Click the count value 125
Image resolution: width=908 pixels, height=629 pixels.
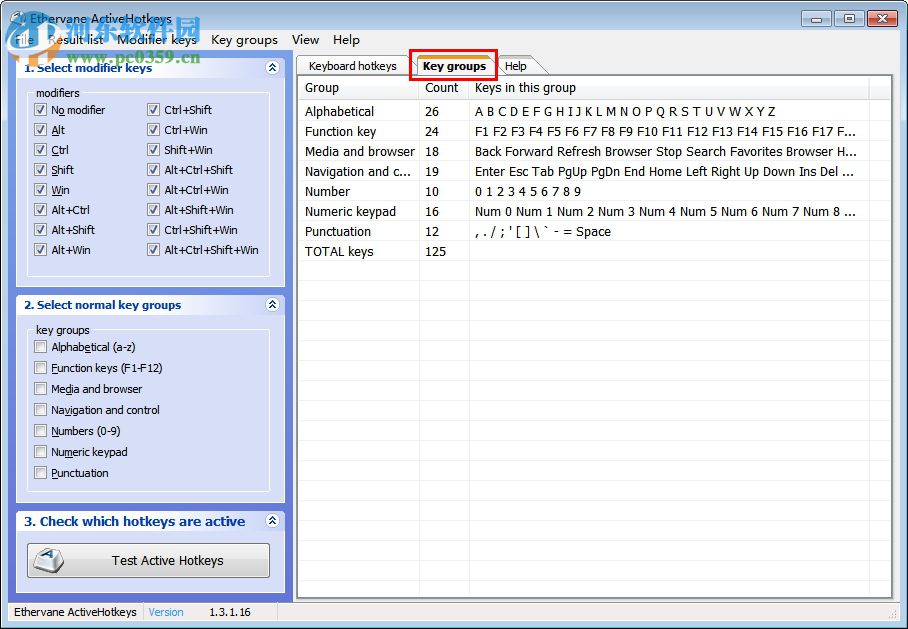[435, 251]
